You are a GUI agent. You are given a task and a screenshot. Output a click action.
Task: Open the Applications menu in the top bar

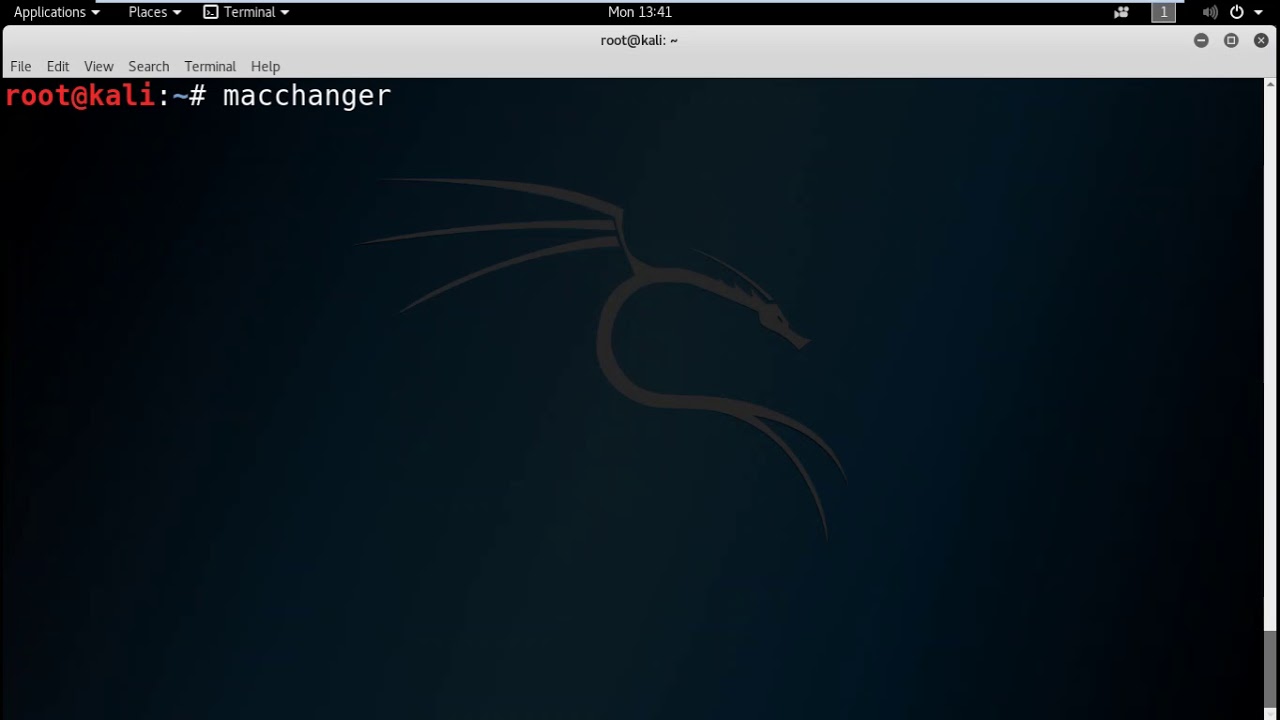[56, 12]
